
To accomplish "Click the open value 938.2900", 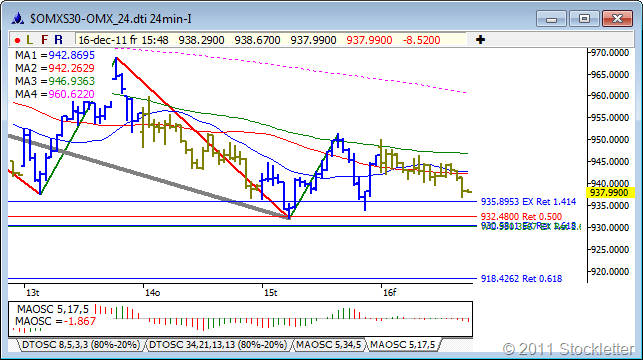I will (201, 40).
